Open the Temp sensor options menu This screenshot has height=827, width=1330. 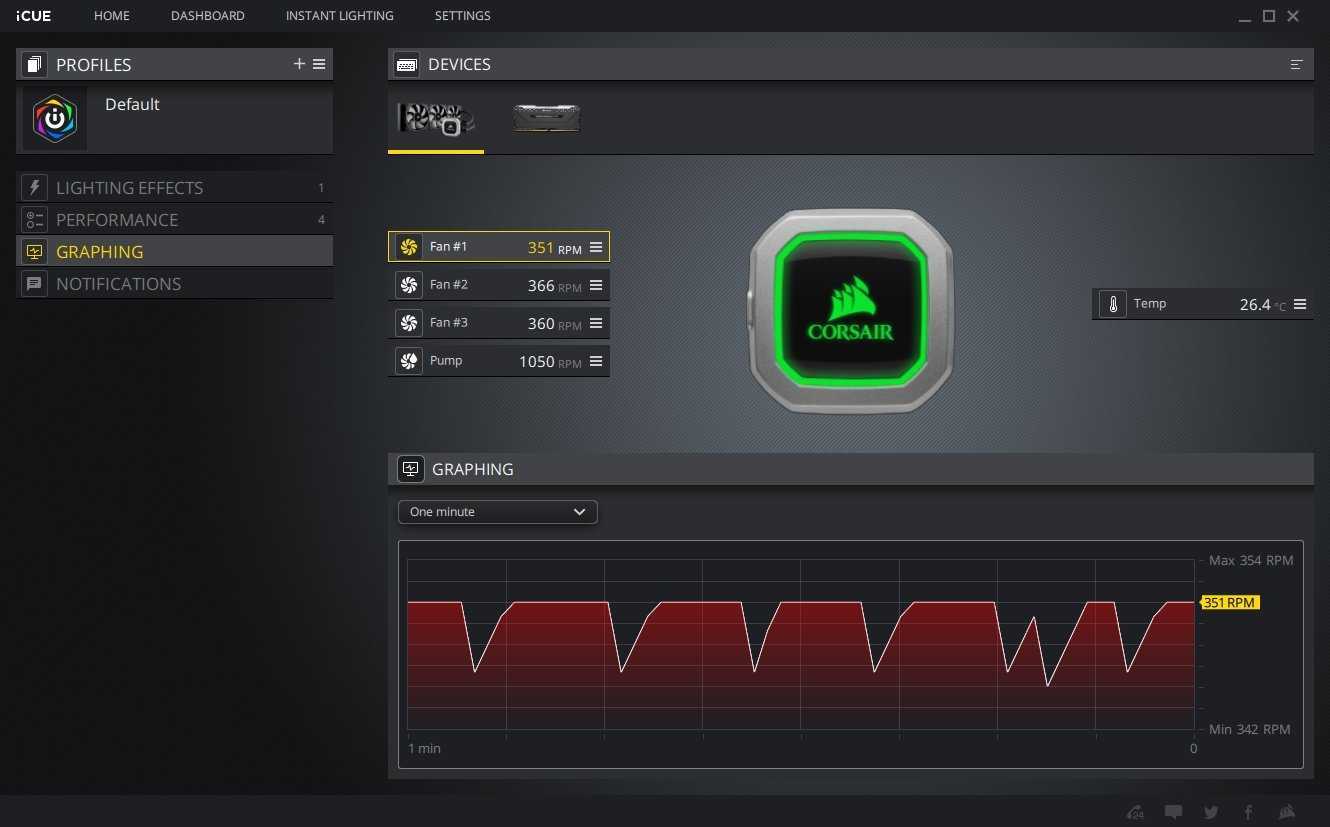pyautogui.click(x=1300, y=304)
